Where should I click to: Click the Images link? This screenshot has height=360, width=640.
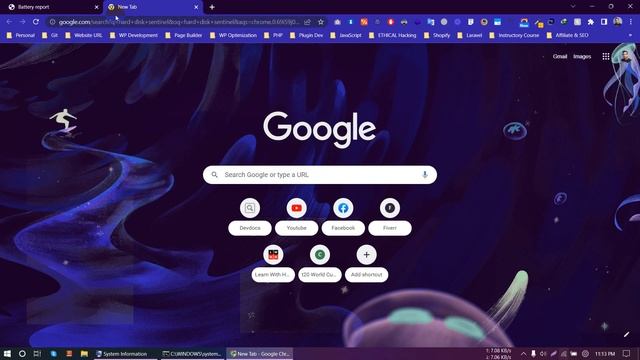(x=582, y=56)
